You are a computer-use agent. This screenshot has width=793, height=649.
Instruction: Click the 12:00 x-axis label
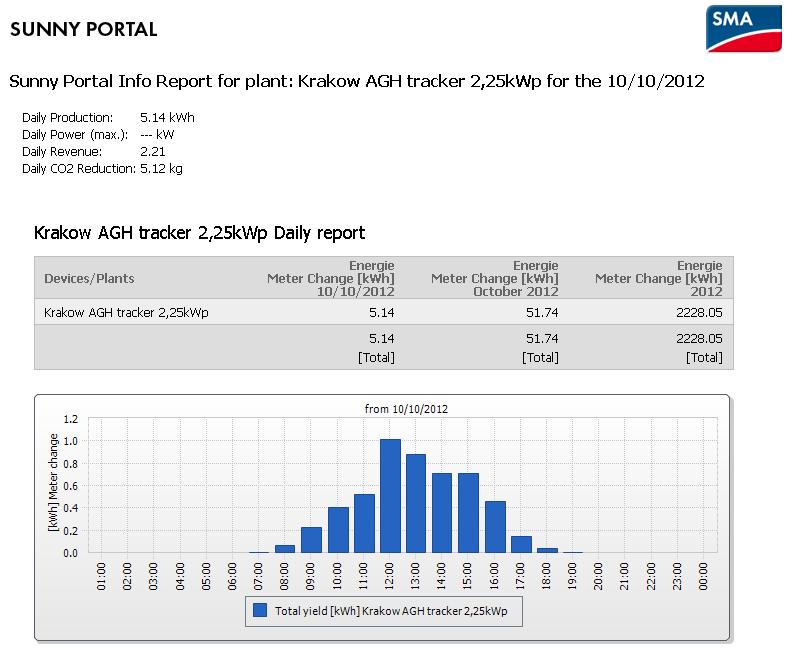[389, 576]
